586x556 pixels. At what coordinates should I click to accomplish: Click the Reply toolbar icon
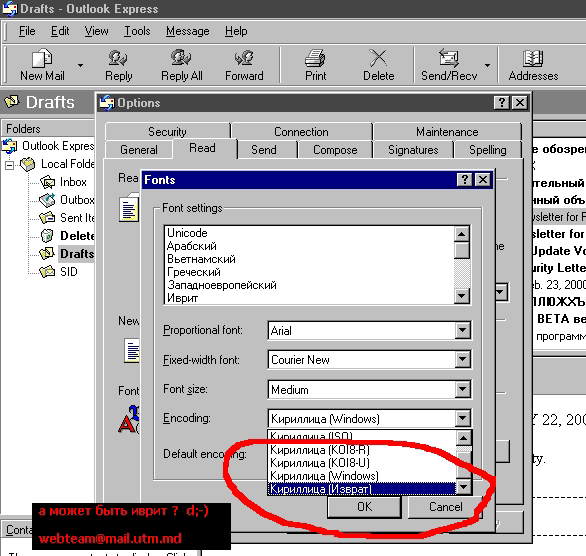tap(118, 58)
